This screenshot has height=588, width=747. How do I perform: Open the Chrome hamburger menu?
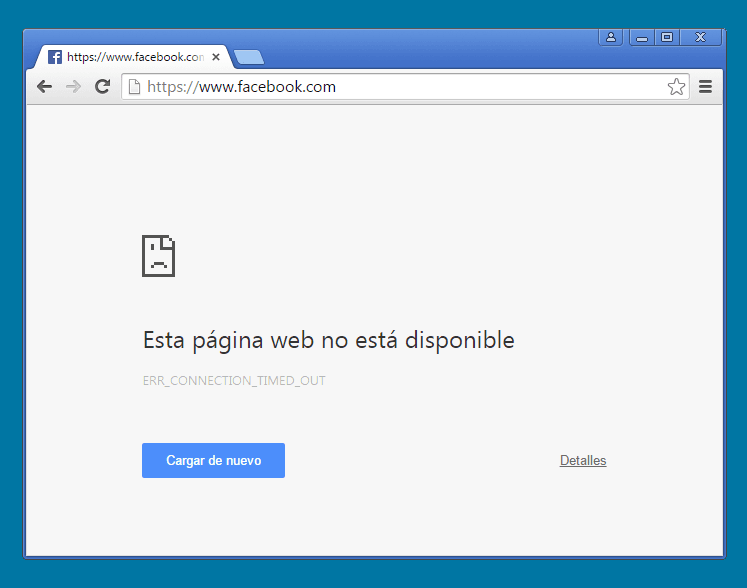[x=706, y=87]
